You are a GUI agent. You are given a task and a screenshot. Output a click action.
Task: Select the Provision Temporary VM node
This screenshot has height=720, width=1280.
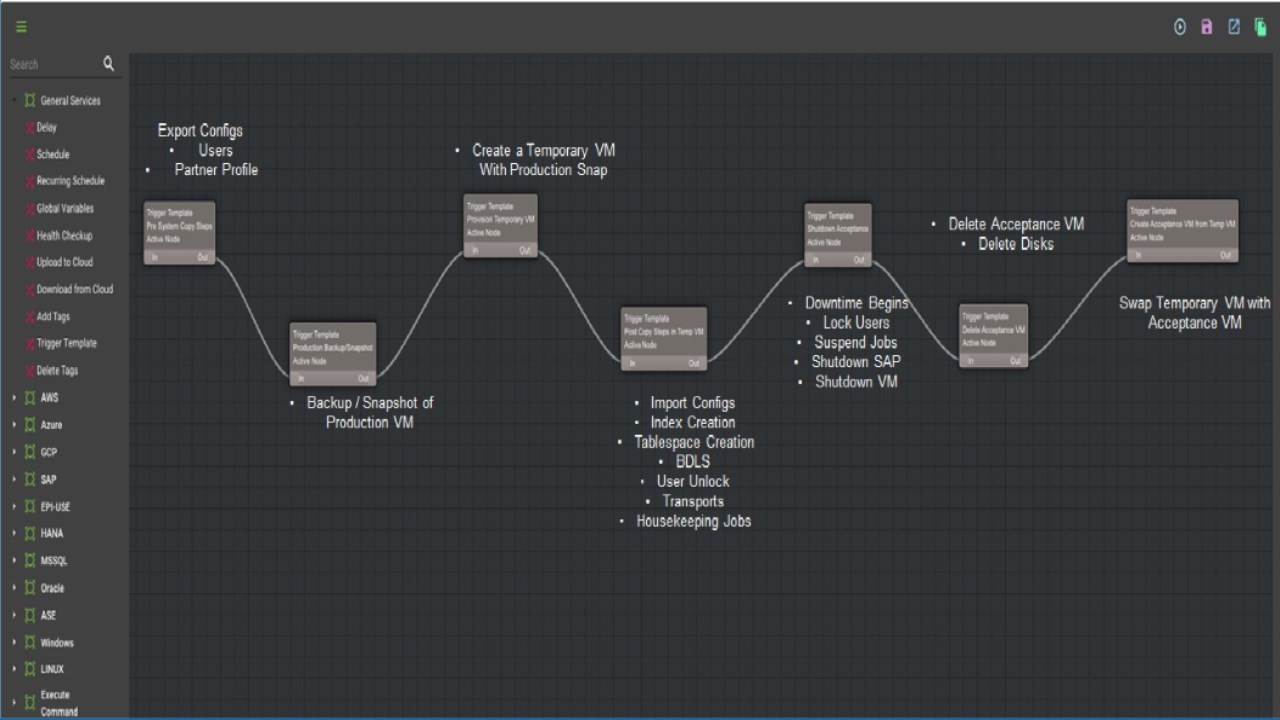click(501, 225)
